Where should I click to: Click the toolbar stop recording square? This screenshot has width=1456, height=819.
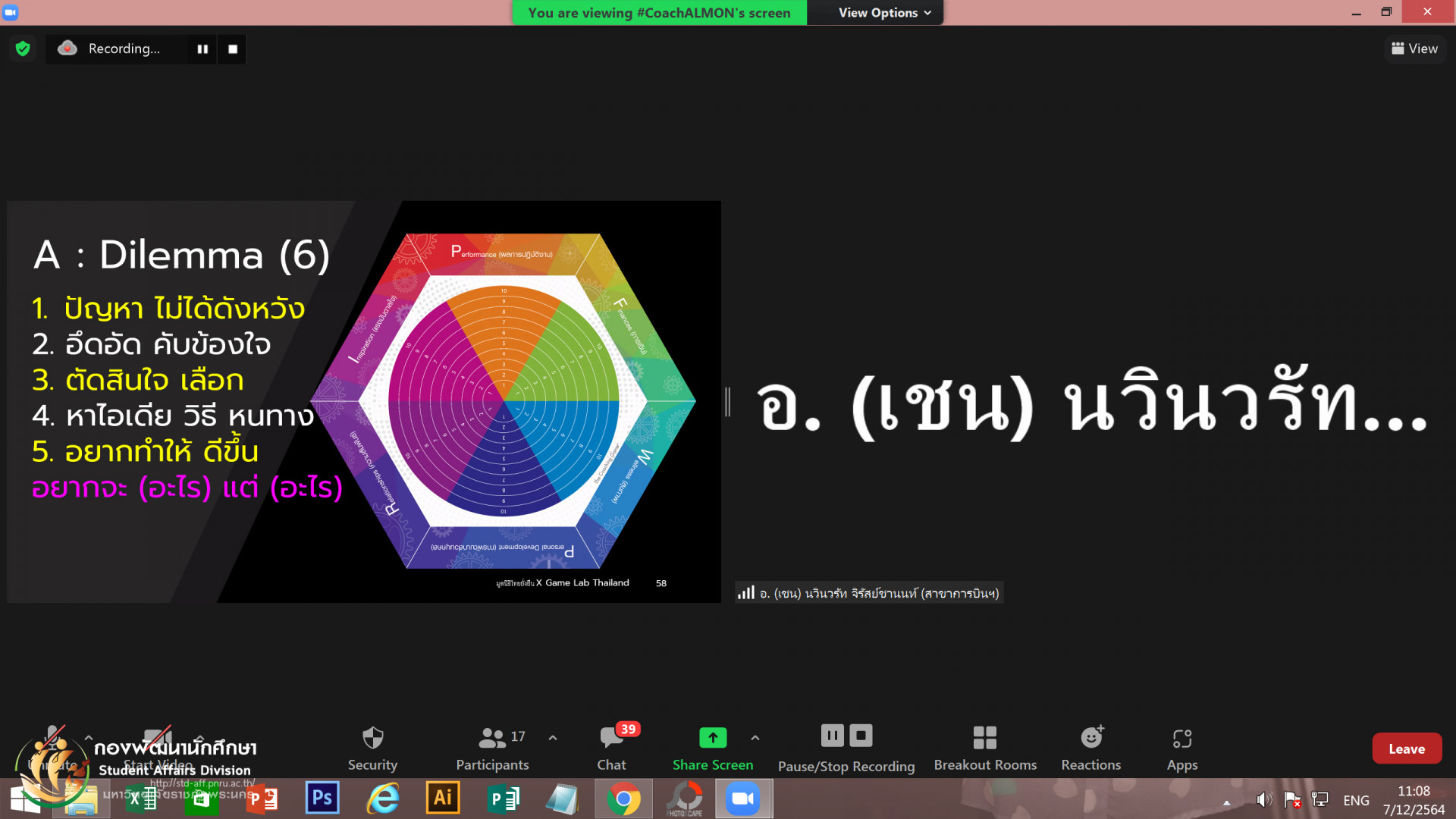(x=861, y=735)
